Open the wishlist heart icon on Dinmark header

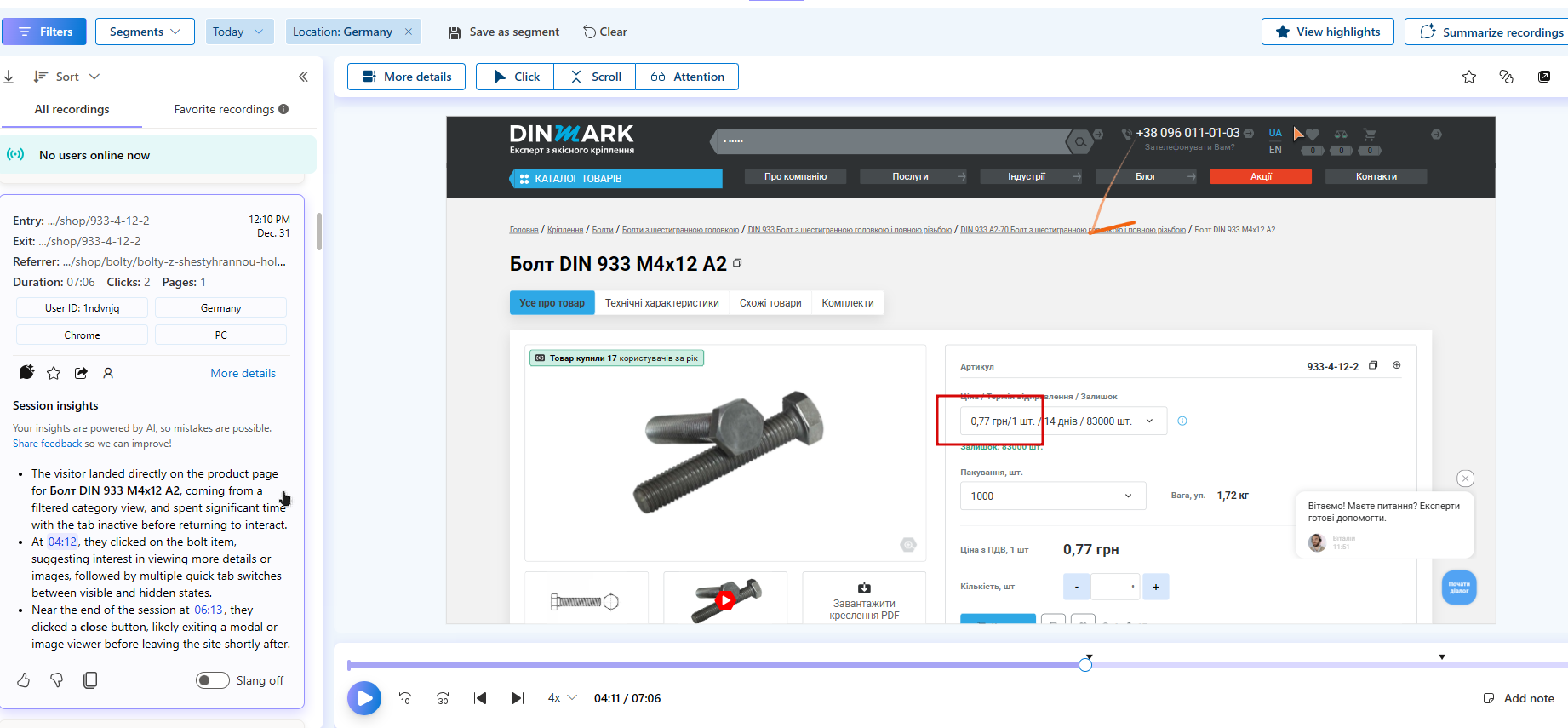point(1313,135)
